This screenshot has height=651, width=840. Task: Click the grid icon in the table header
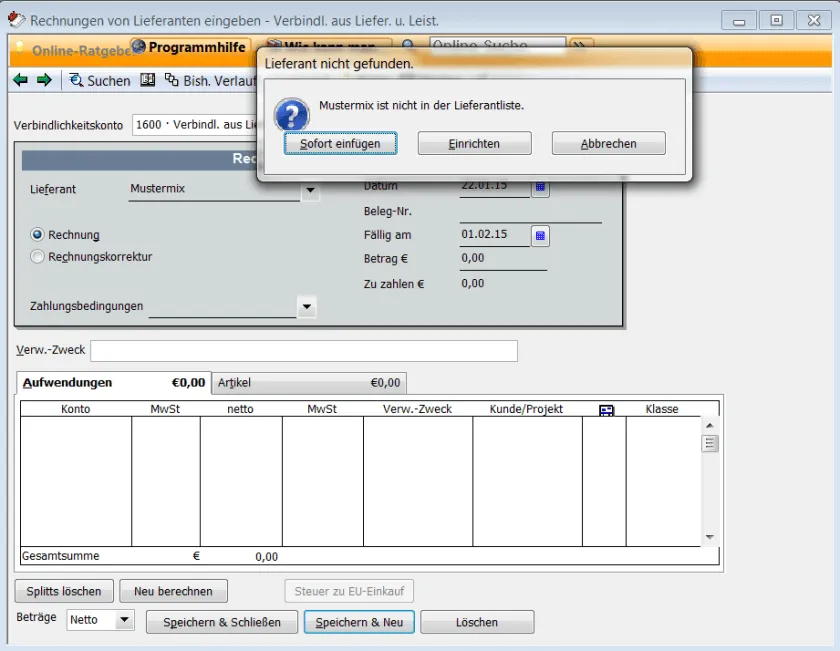pos(606,409)
